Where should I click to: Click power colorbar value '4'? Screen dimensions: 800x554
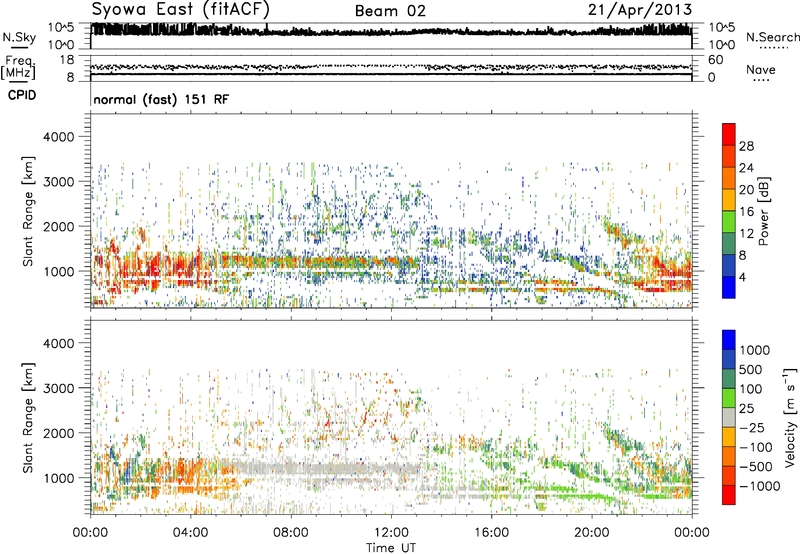(x=742, y=278)
